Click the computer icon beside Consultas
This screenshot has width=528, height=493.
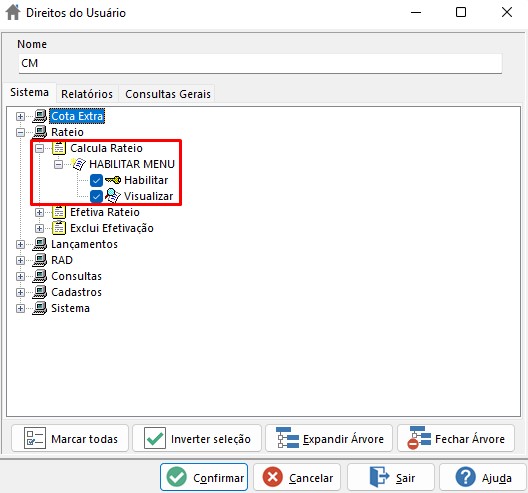pyautogui.click(x=40, y=276)
